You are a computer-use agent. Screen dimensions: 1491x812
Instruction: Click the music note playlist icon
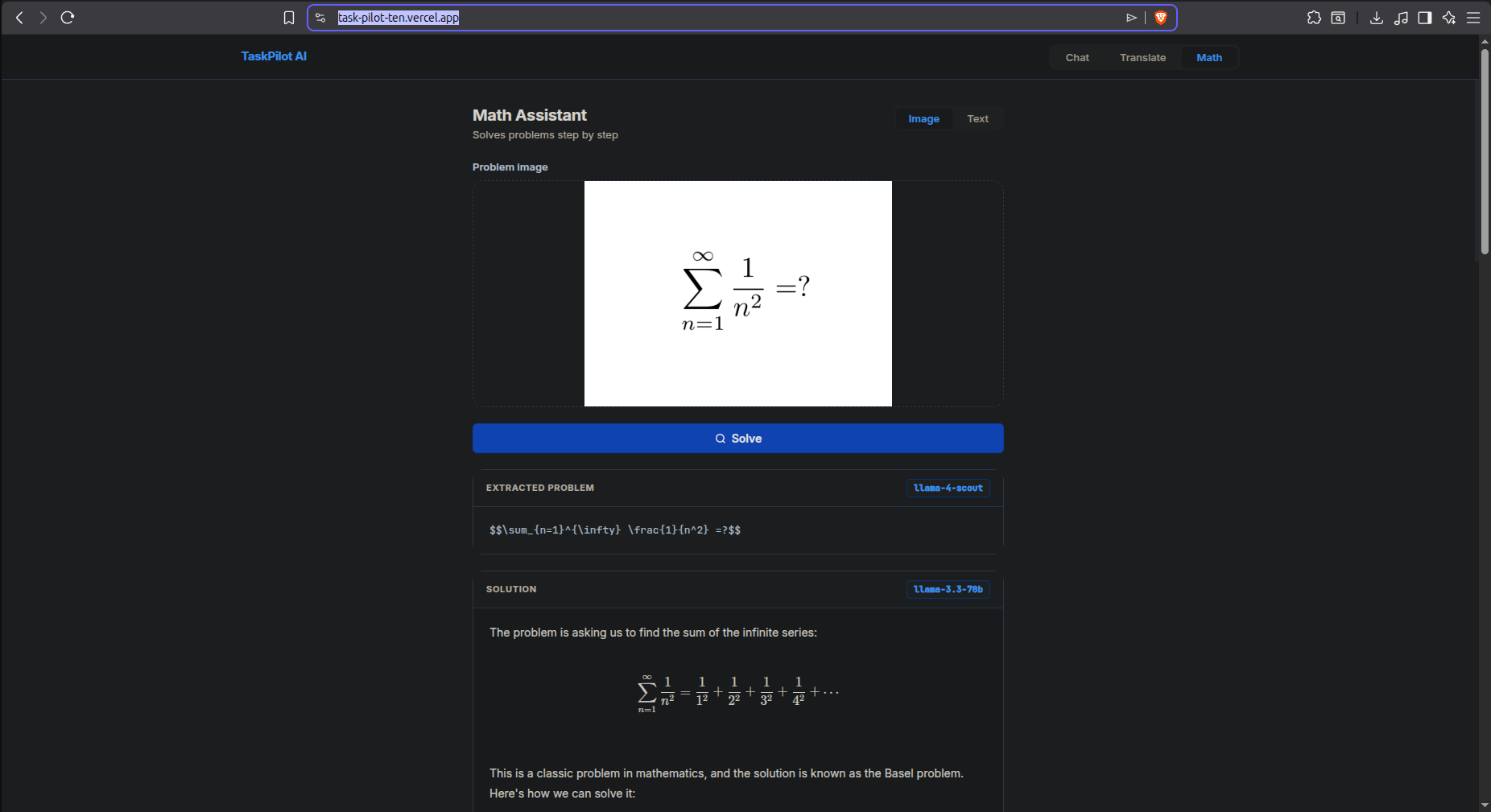1401,18
